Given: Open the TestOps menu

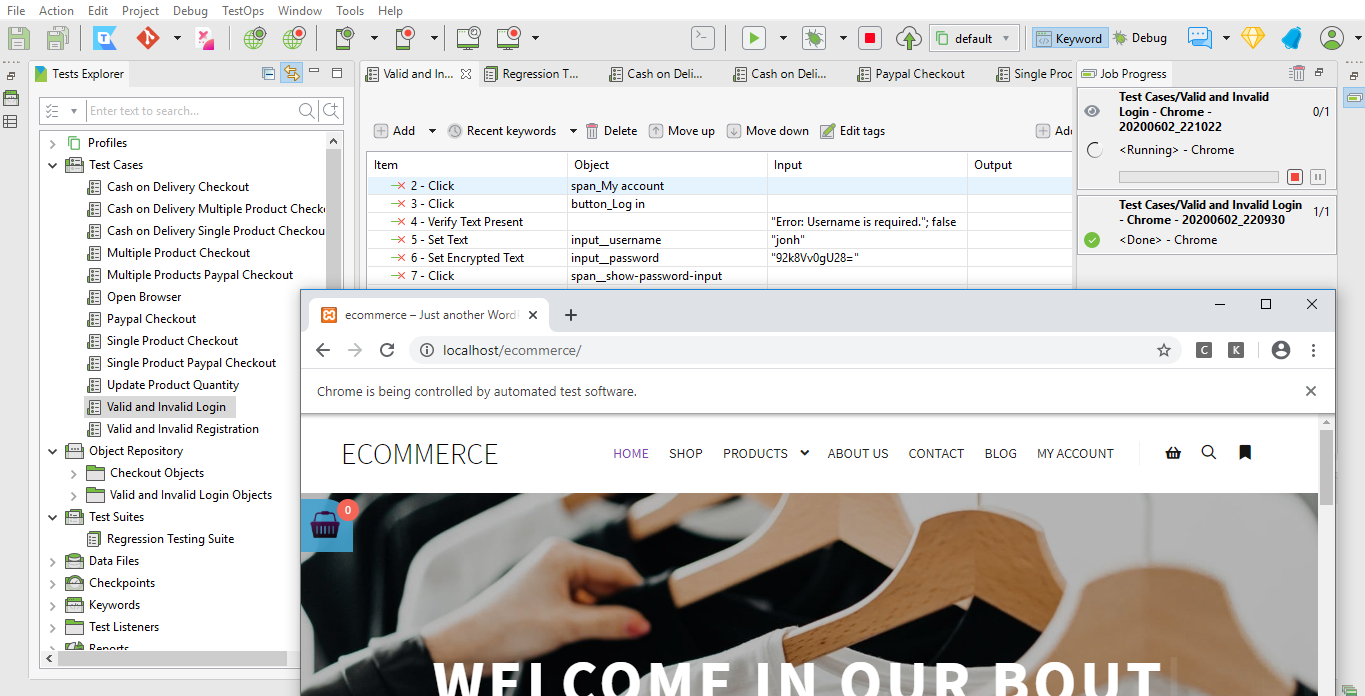Looking at the screenshot, I should pos(243,11).
